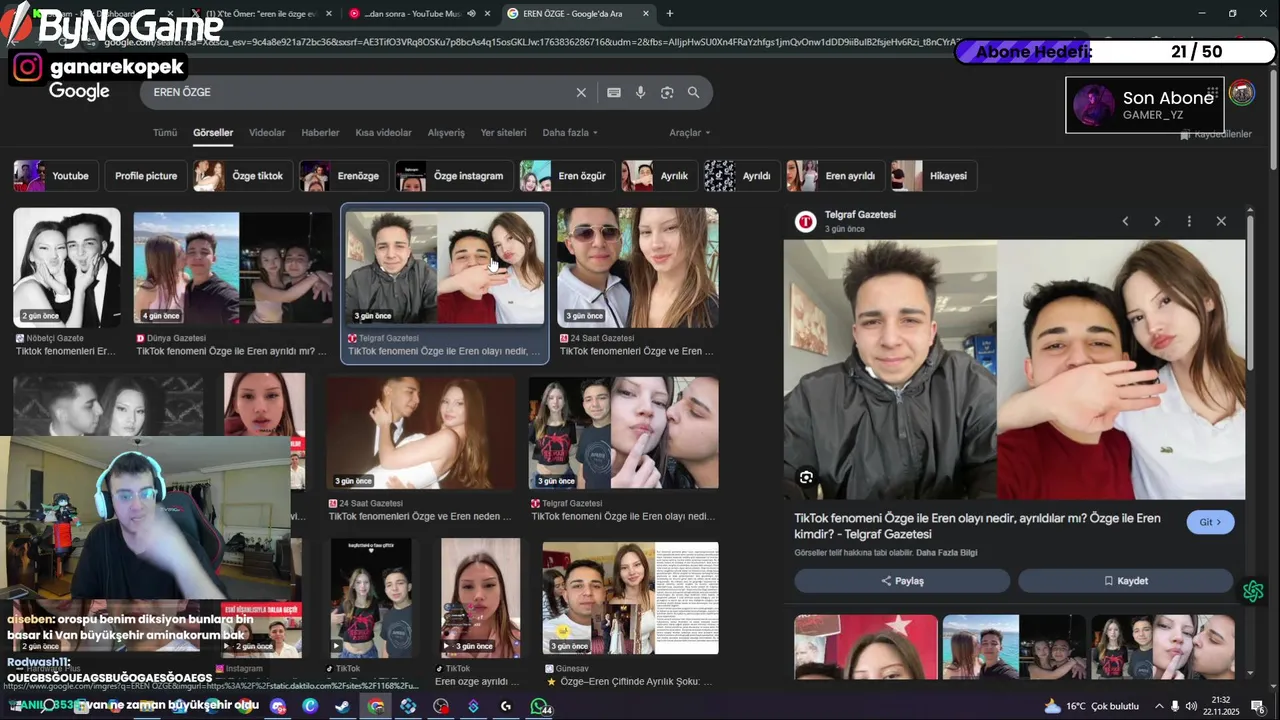Open the 24 Saat Gazetesi couple-embrace image

(x=421, y=432)
